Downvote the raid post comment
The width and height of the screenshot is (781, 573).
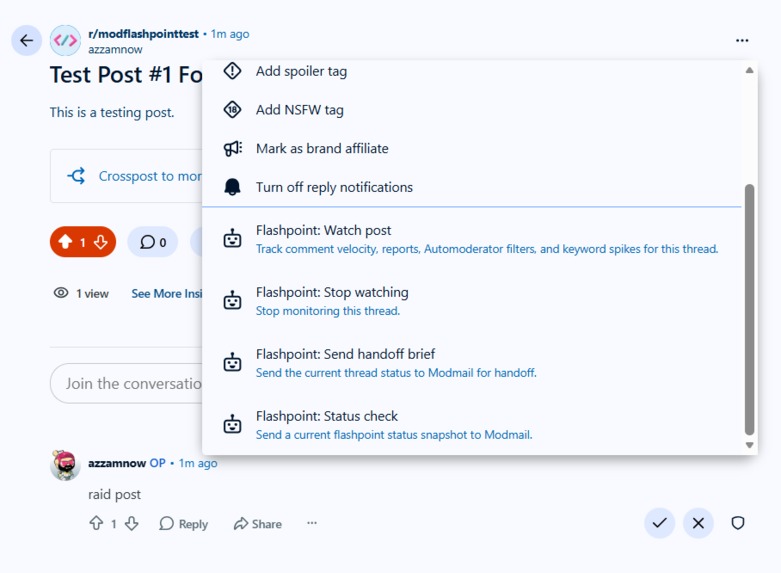131,523
